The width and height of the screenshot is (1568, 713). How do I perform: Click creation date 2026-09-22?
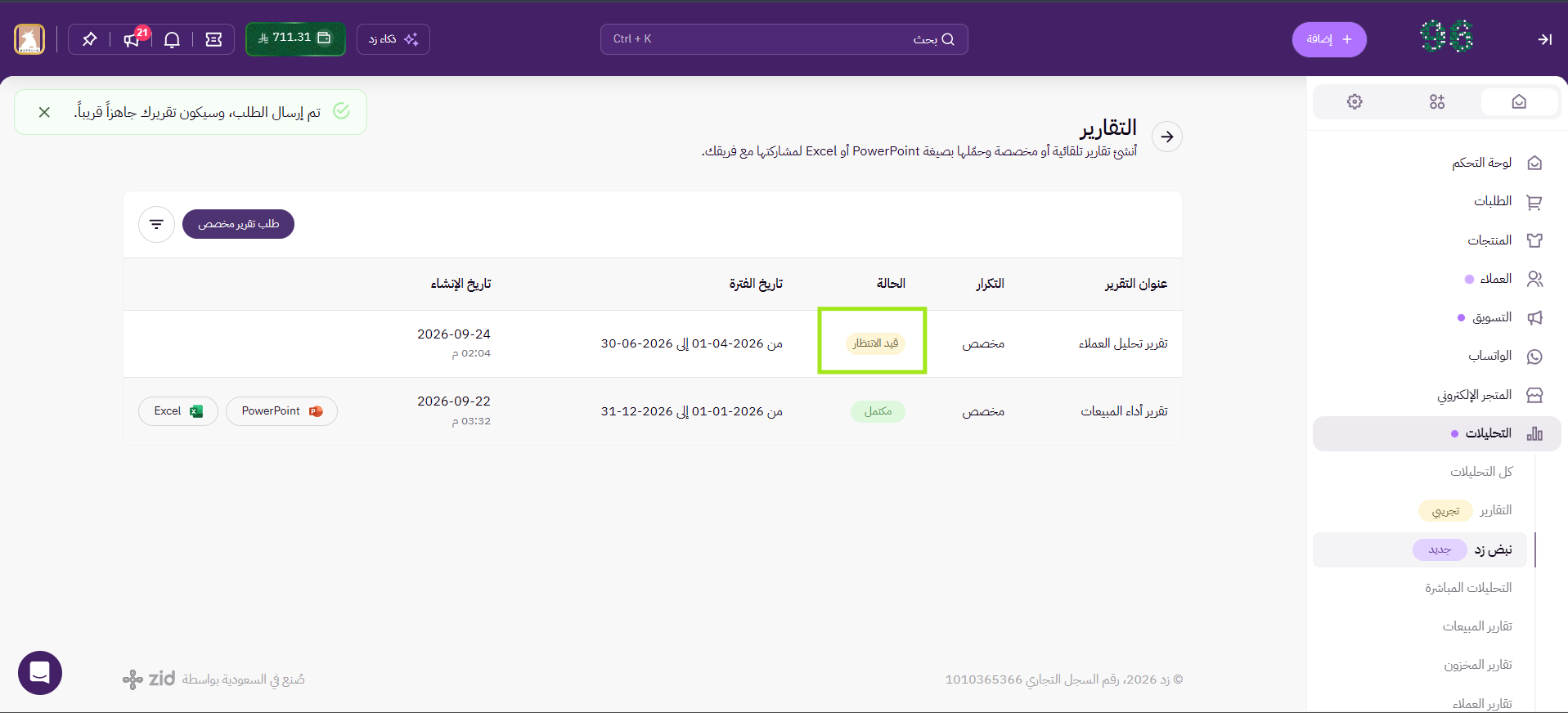[454, 401]
